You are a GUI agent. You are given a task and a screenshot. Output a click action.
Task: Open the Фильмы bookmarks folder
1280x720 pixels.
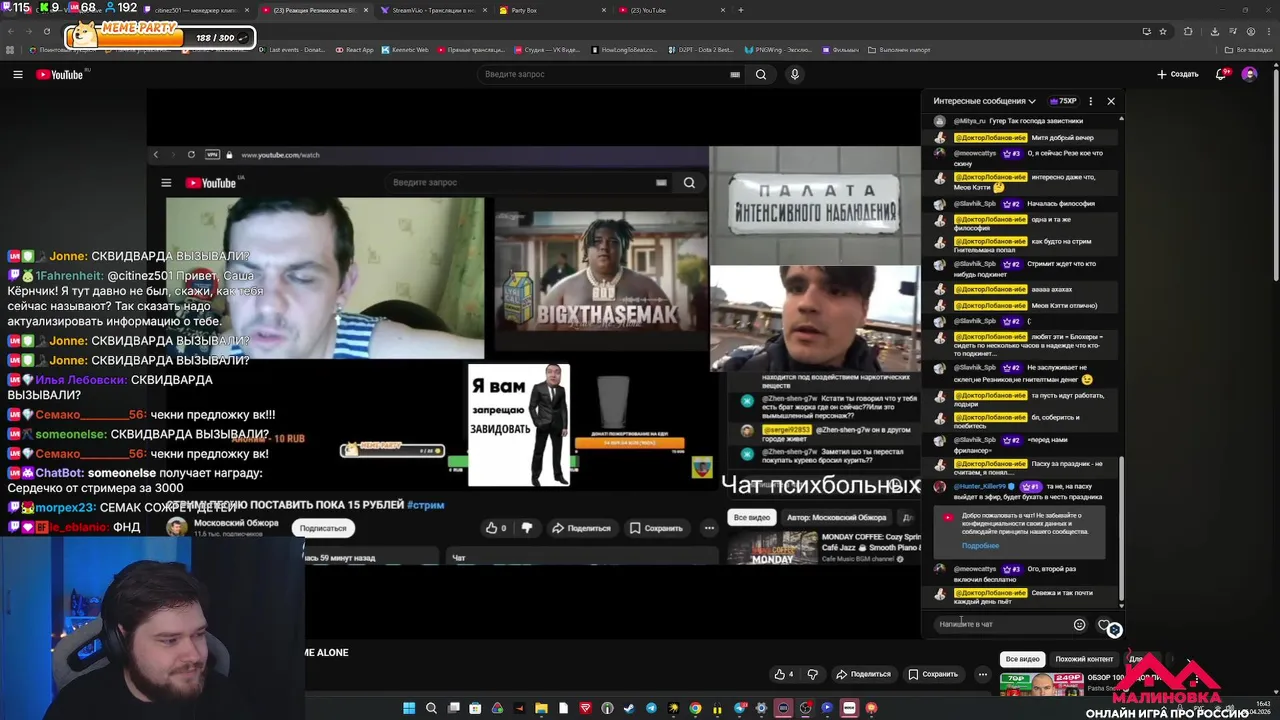840,49
